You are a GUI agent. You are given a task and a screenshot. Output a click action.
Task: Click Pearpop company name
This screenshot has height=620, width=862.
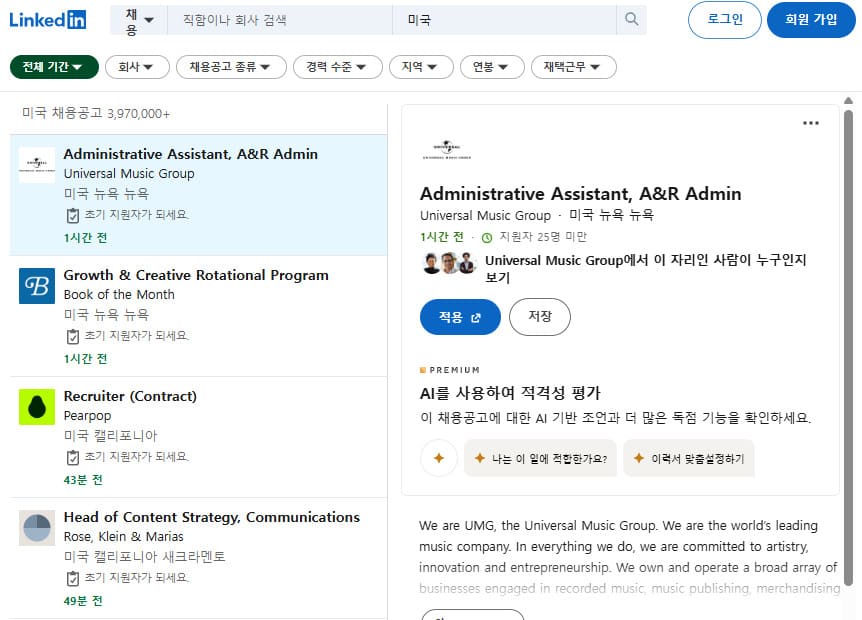pos(87,416)
